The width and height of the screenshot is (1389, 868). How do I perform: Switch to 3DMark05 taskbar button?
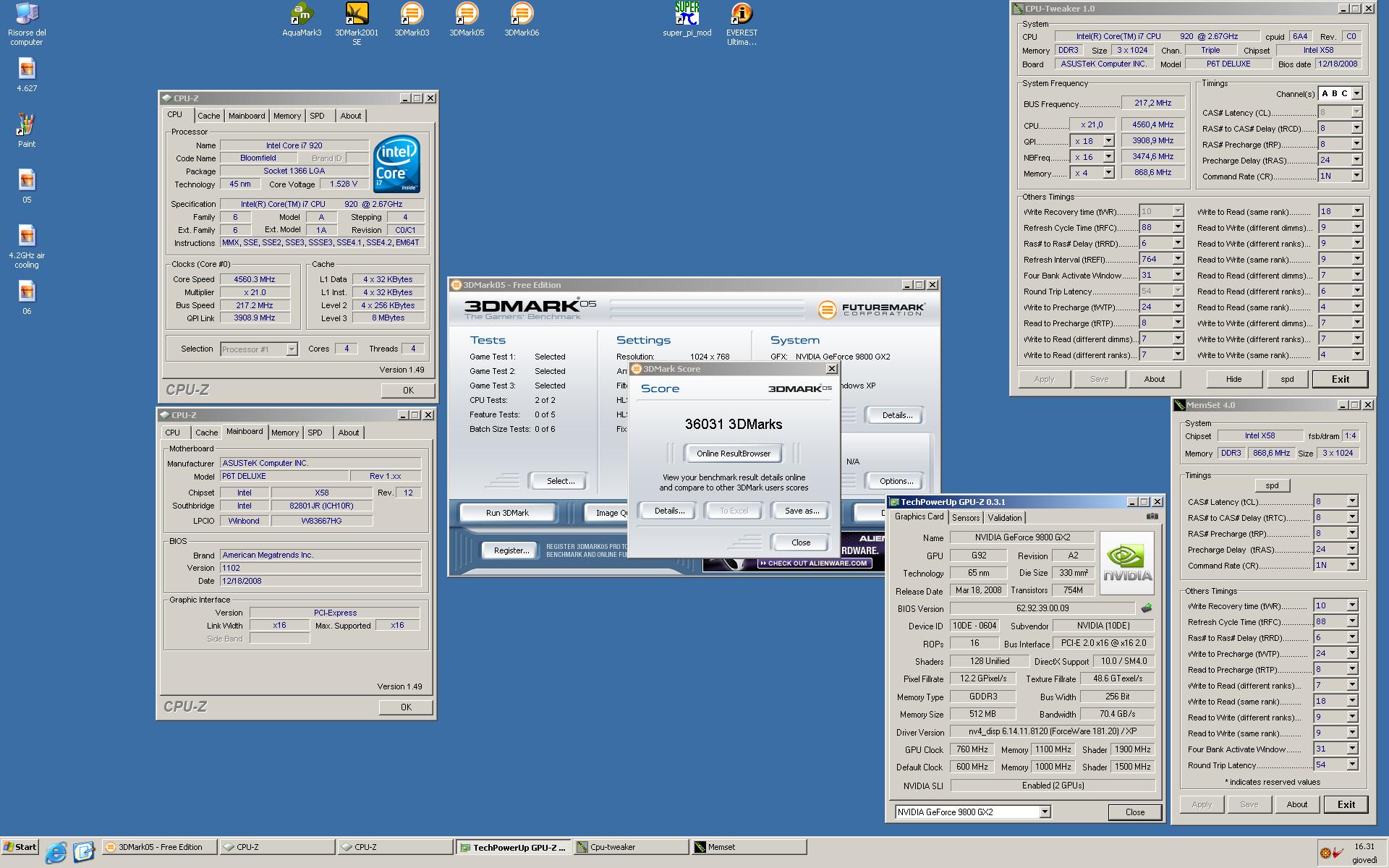point(159,847)
